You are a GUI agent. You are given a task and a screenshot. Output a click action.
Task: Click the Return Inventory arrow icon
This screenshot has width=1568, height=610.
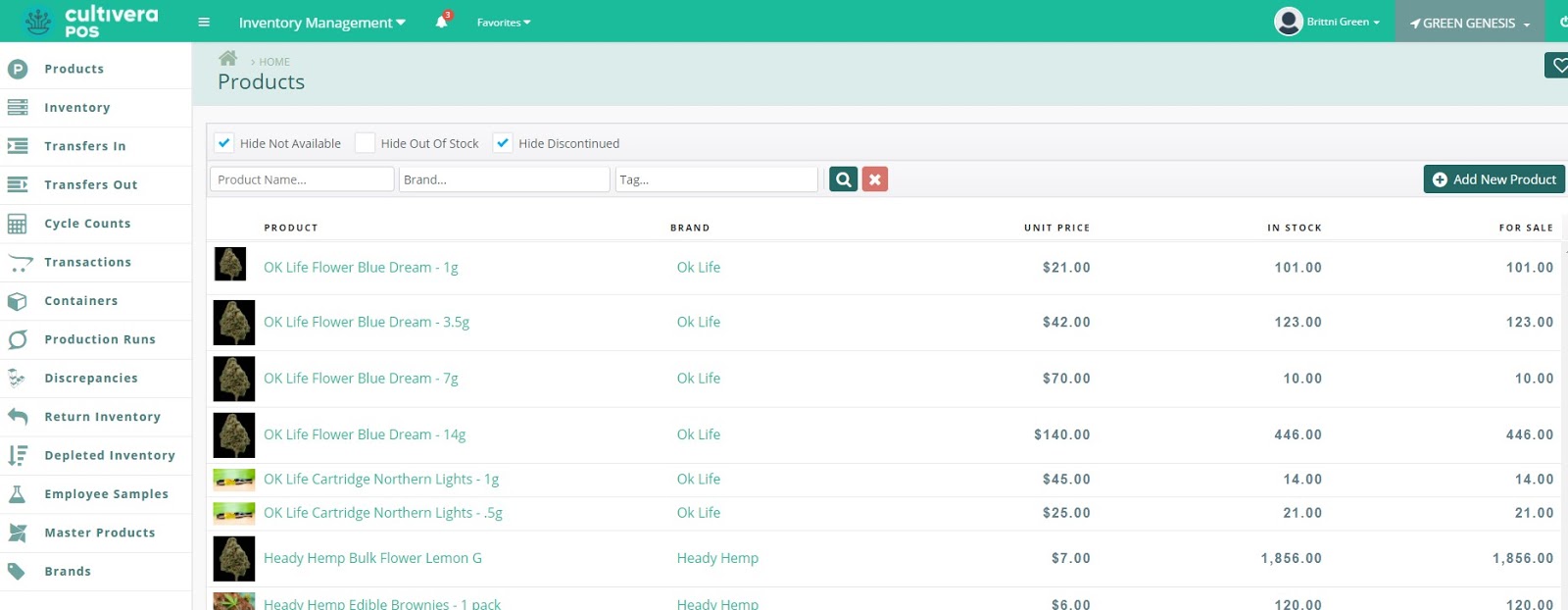17,417
